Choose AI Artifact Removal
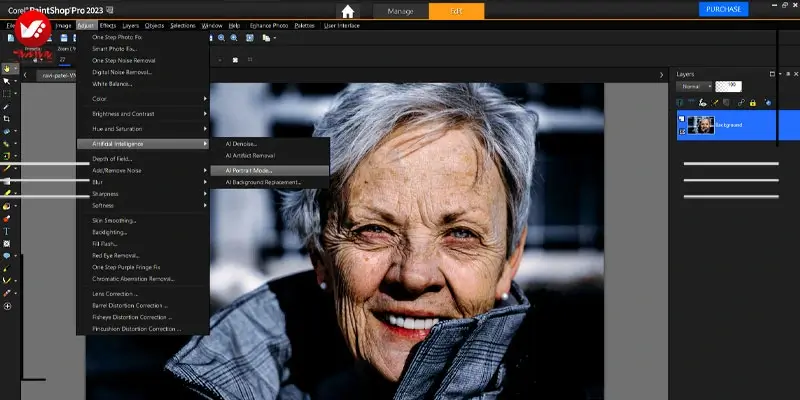 [x=269, y=156]
